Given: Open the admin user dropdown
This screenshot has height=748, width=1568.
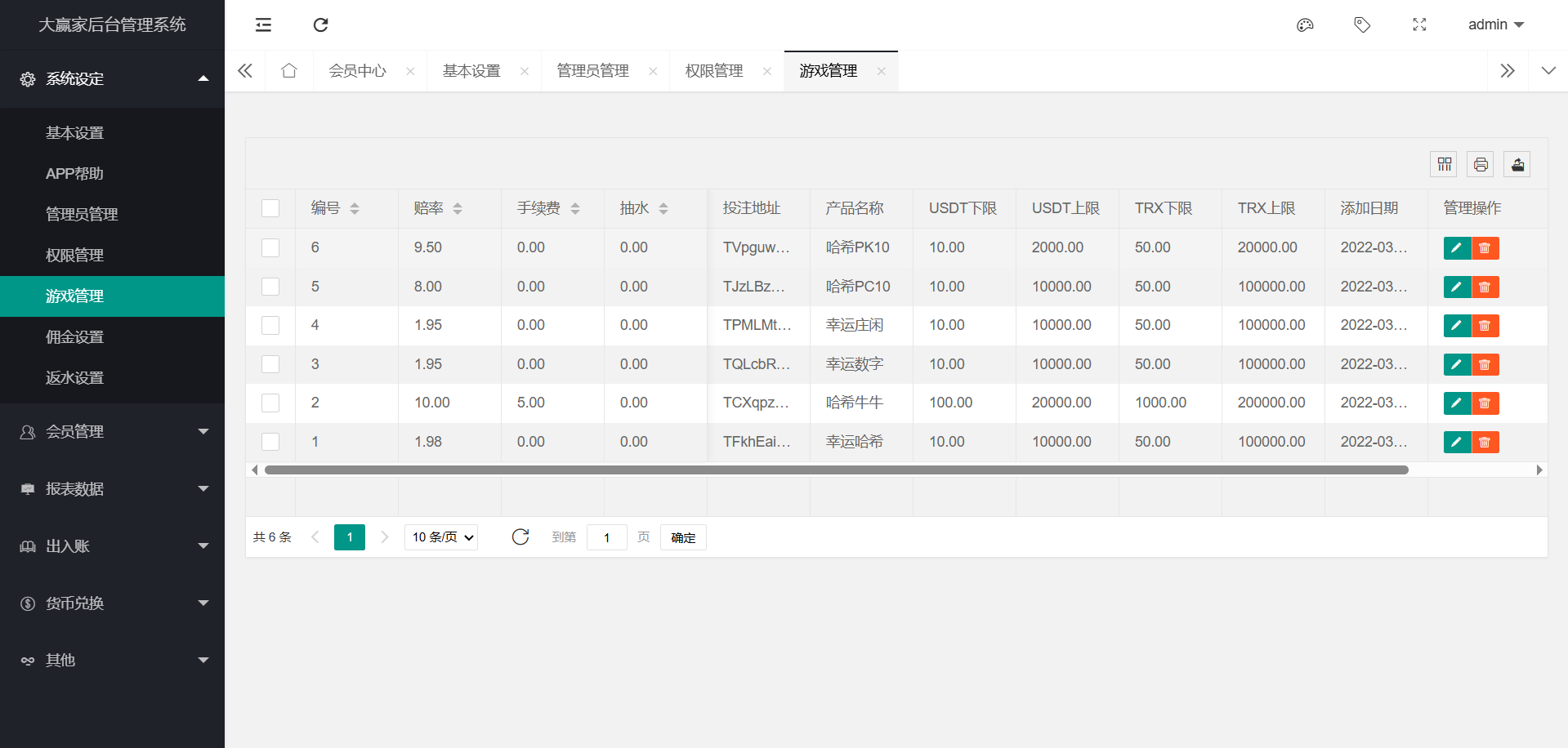Looking at the screenshot, I should tap(1495, 24).
